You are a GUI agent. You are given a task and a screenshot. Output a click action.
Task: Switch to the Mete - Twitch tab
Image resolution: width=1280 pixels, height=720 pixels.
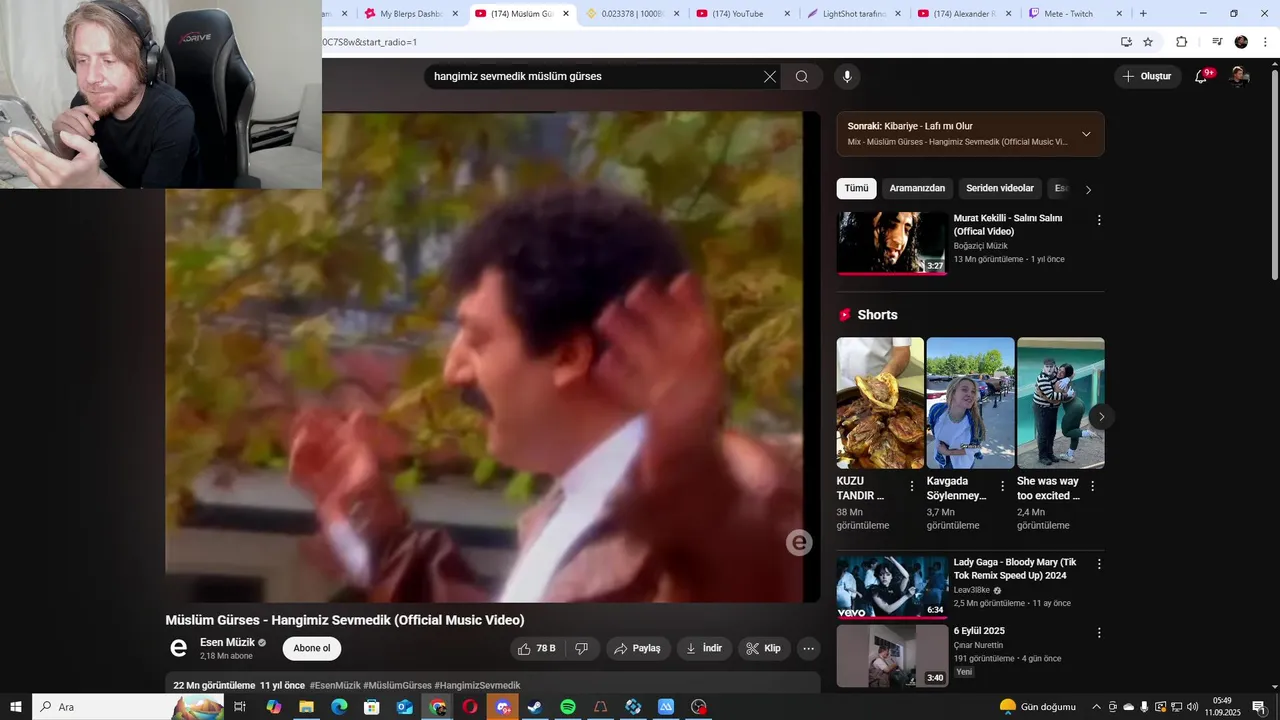tap(1074, 13)
